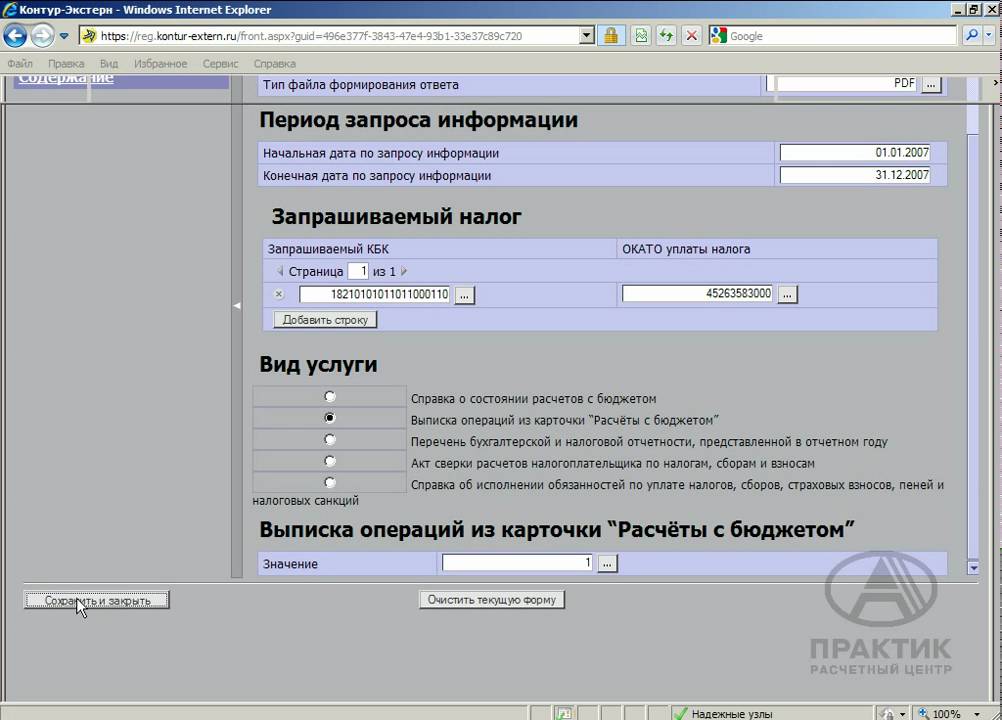The width and height of the screenshot is (1002, 720).
Task: Click the Надежные узлы security zone
Action: [732, 714]
